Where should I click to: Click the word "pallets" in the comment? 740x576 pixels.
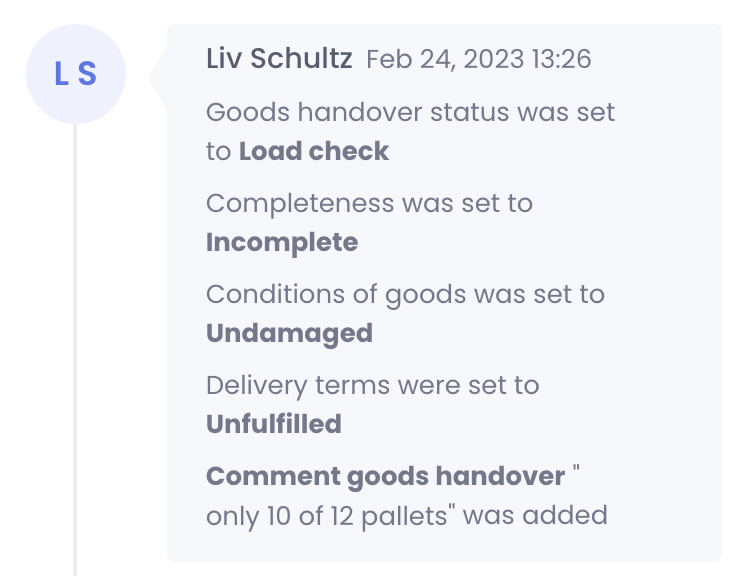(x=422, y=516)
